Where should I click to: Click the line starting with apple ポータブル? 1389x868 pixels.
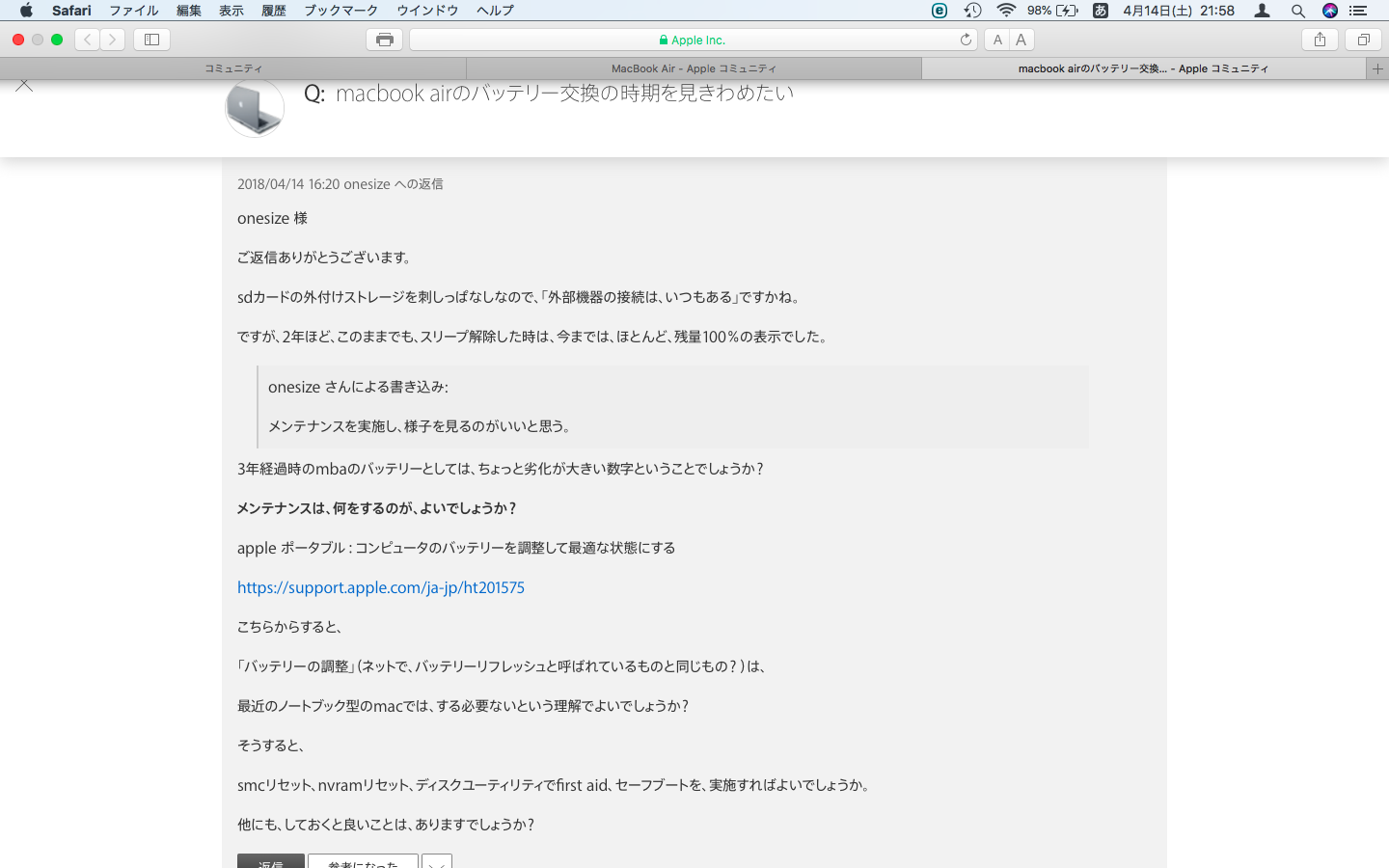pos(456,548)
